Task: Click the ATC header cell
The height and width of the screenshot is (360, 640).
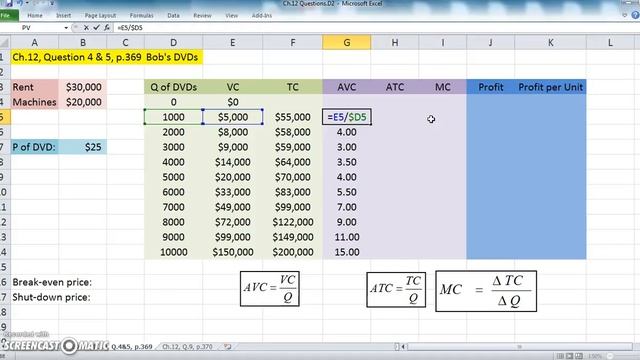Action: pyautogui.click(x=395, y=87)
